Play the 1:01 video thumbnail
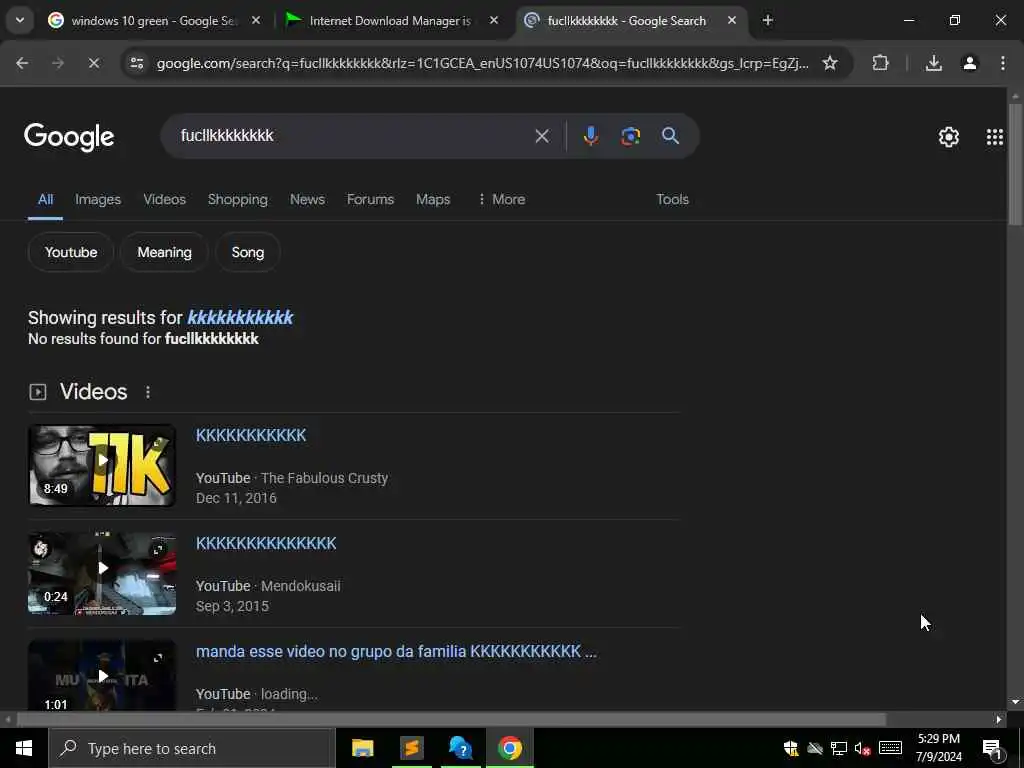Screen dimensions: 1024x768 click(102, 675)
